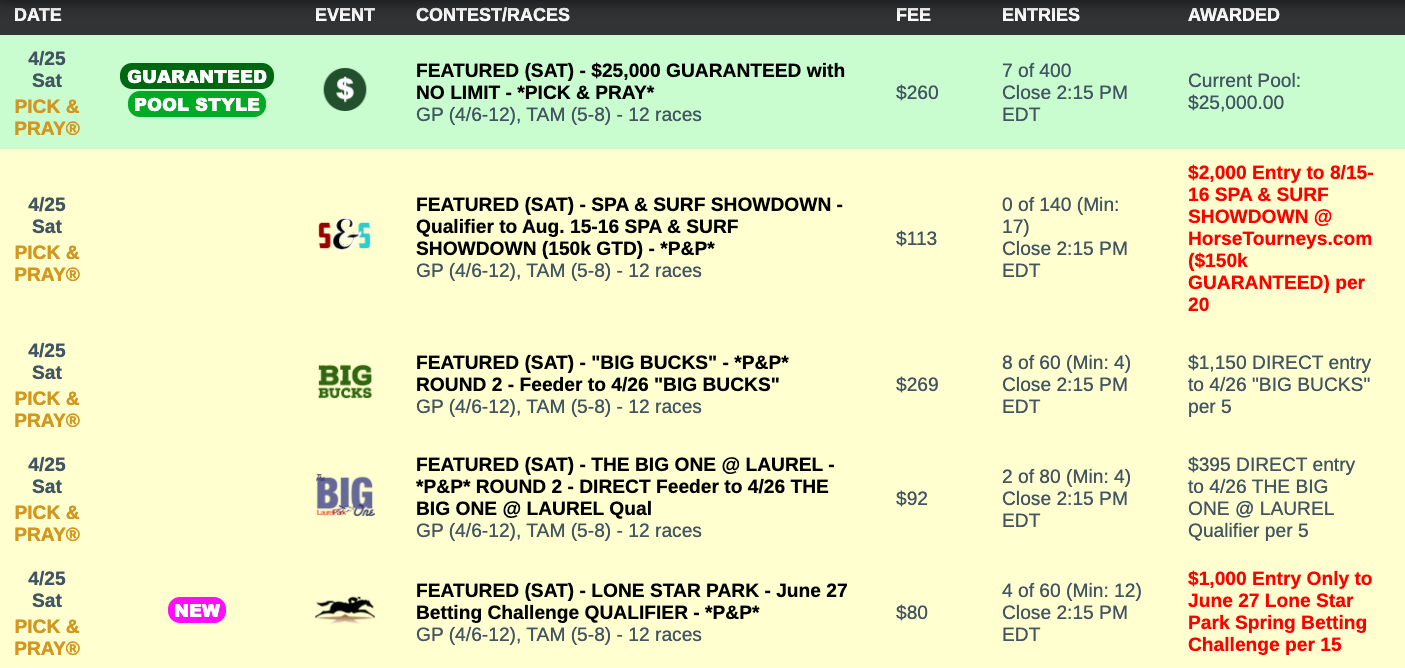Click the Lone Star racehorse icon

click(345, 610)
